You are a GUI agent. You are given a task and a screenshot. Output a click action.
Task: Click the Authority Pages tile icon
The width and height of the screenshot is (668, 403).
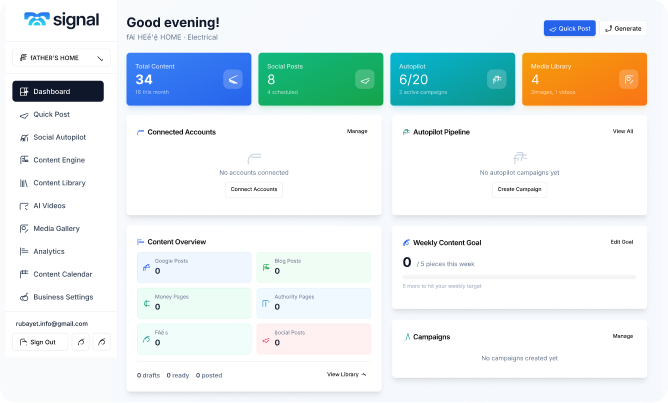coord(266,303)
